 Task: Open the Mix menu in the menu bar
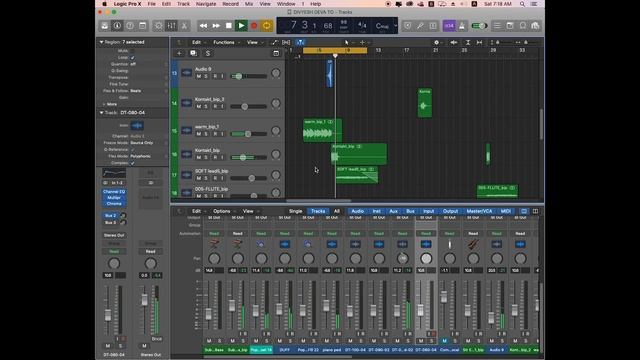[x=249, y=4]
